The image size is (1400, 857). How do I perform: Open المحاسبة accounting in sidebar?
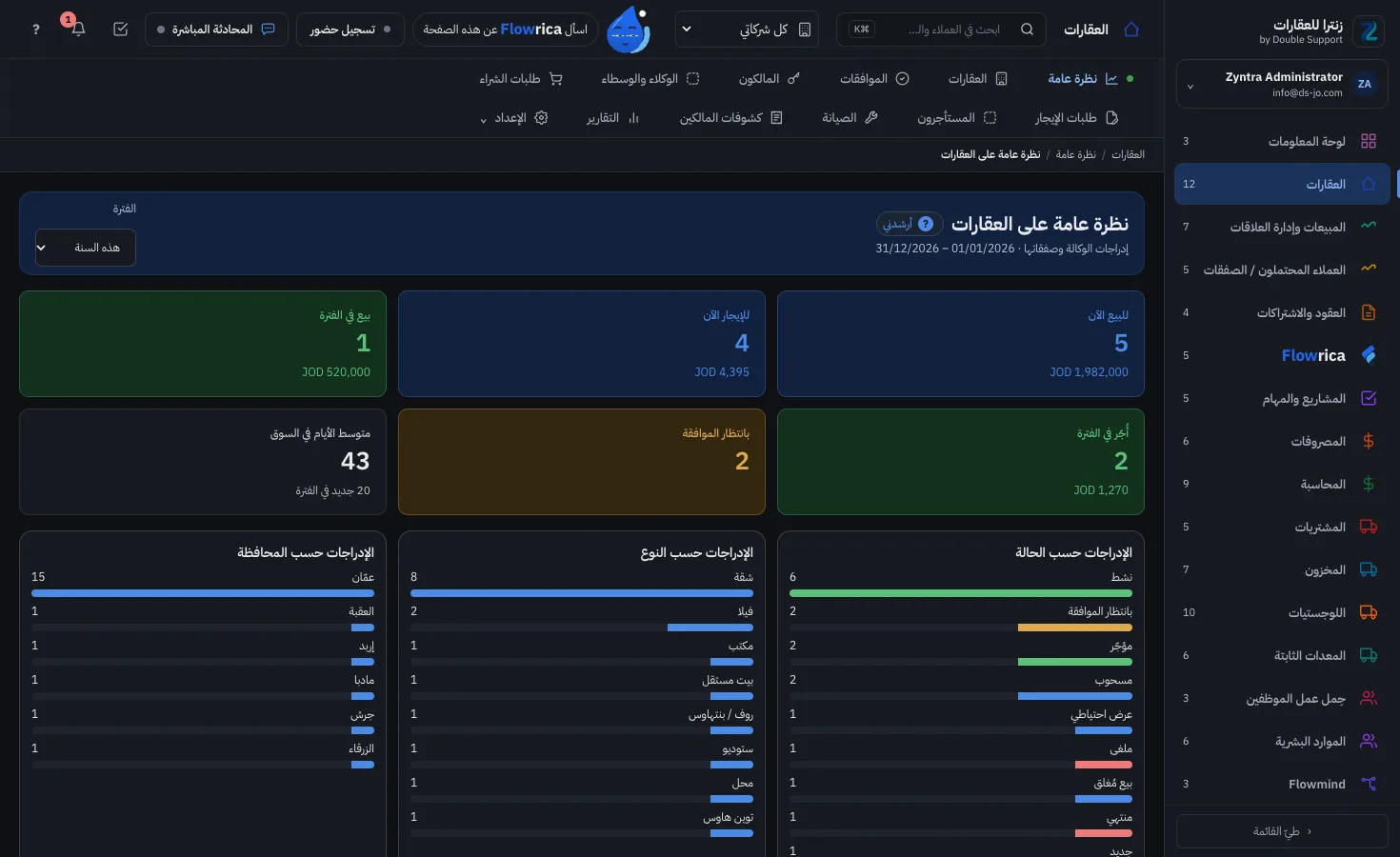click(x=1282, y=484)
